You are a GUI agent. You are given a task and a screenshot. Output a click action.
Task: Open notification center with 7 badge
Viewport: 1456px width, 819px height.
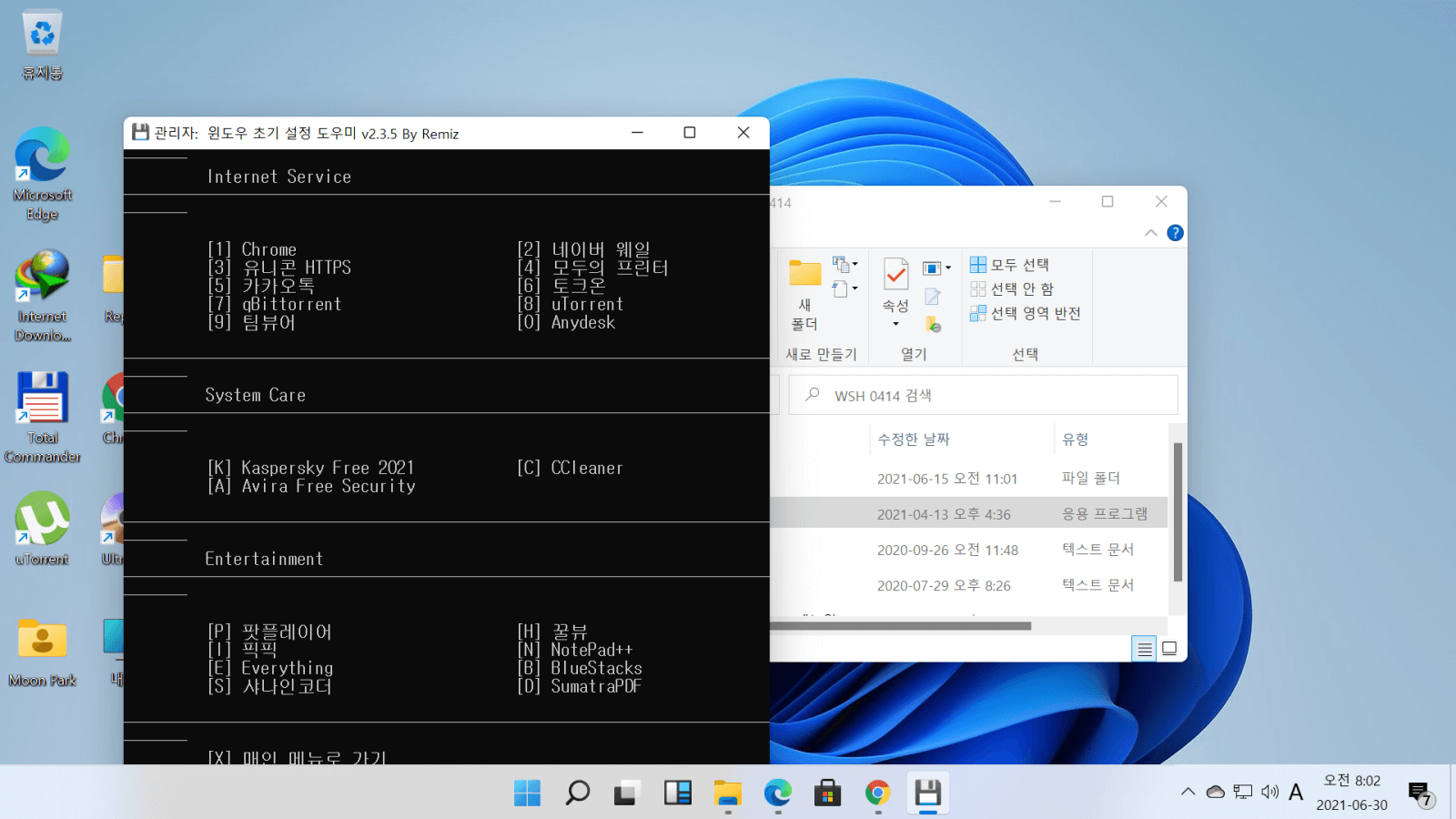click(x=1421, y=794)
